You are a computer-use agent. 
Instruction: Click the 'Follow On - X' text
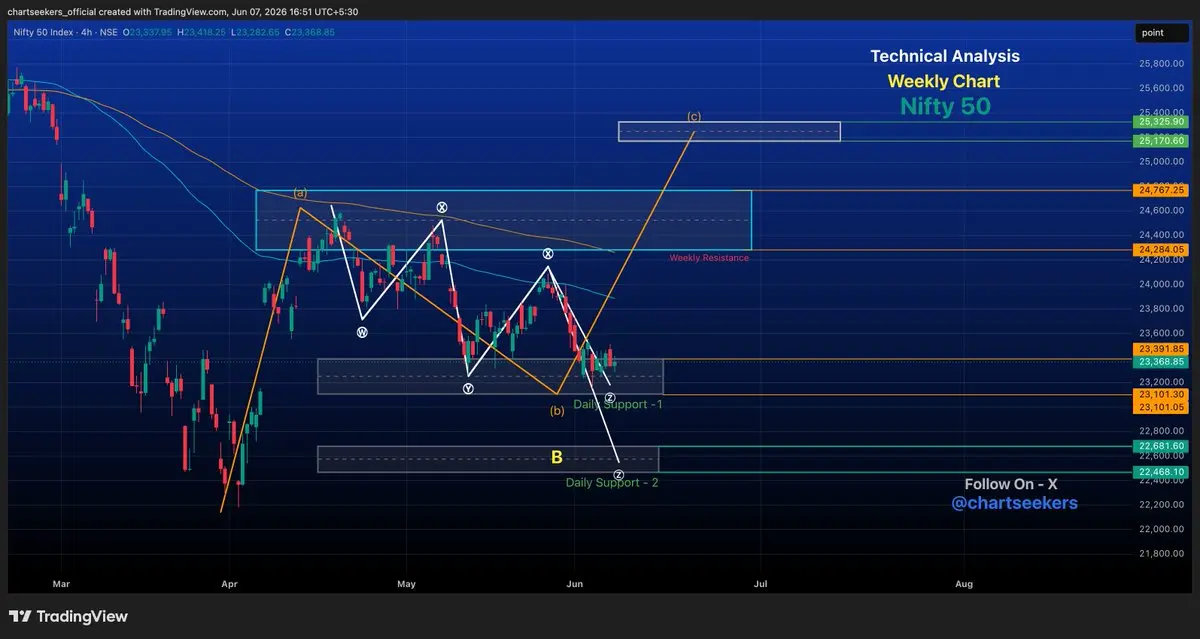point(1011,484)
